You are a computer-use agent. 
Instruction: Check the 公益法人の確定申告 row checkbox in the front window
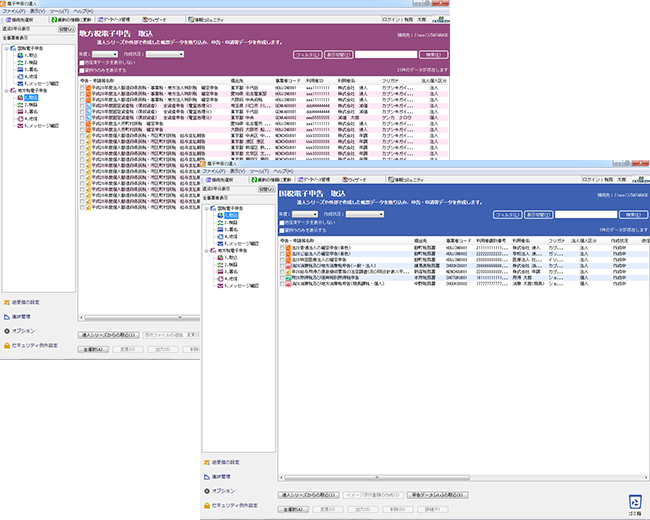coord(282,254)
